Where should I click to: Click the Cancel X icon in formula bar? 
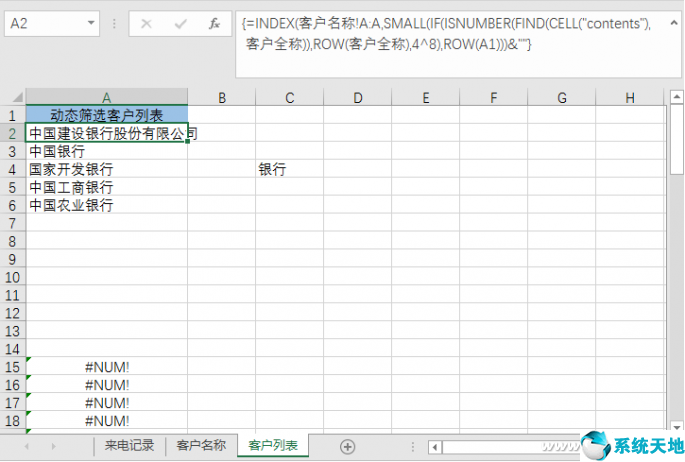tap(146, 23)
